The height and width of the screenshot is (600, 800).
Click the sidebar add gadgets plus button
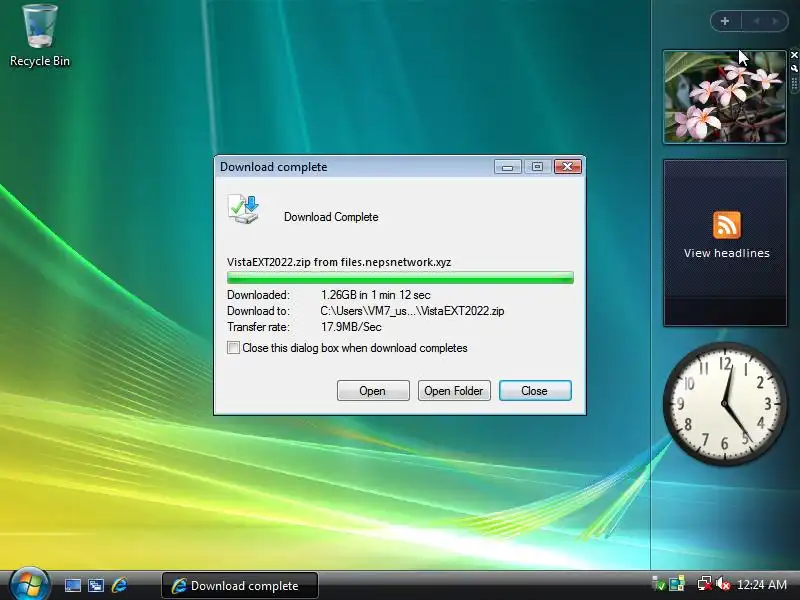725,21
